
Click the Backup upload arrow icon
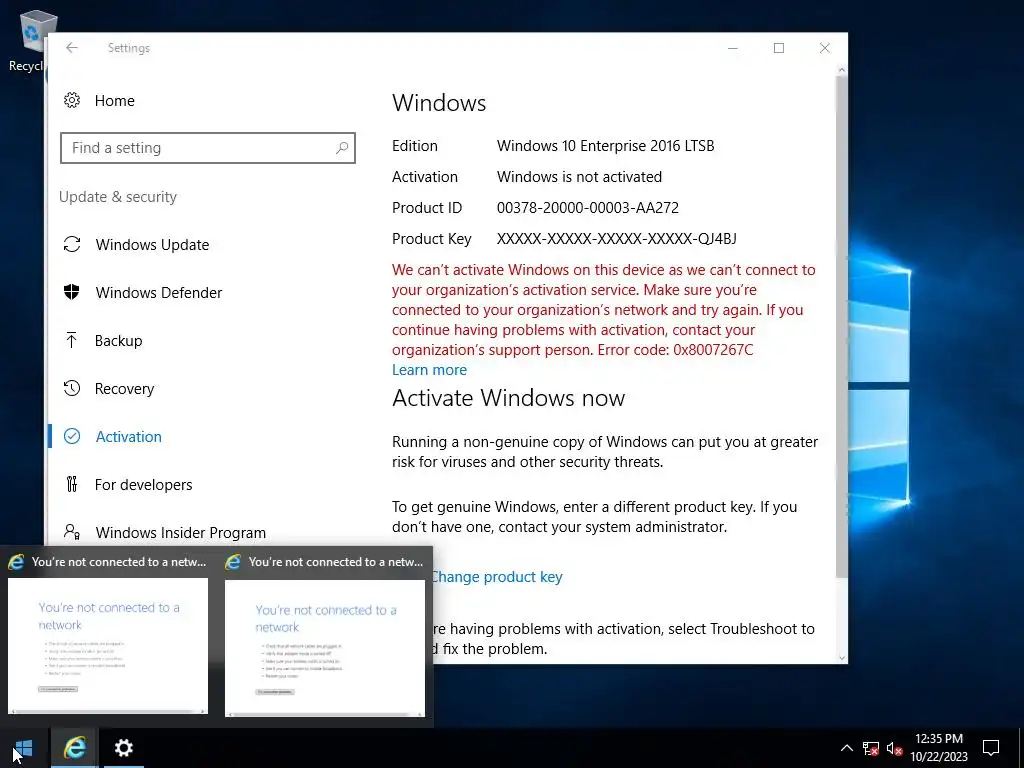click(72, 340)
